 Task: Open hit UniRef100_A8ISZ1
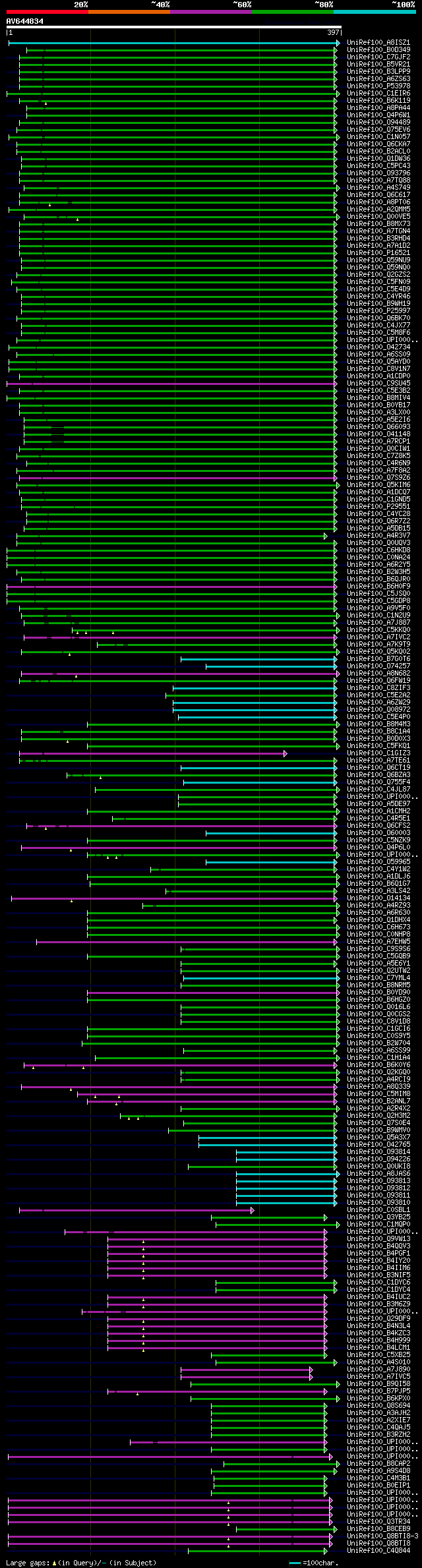click(x=378, y=43)
